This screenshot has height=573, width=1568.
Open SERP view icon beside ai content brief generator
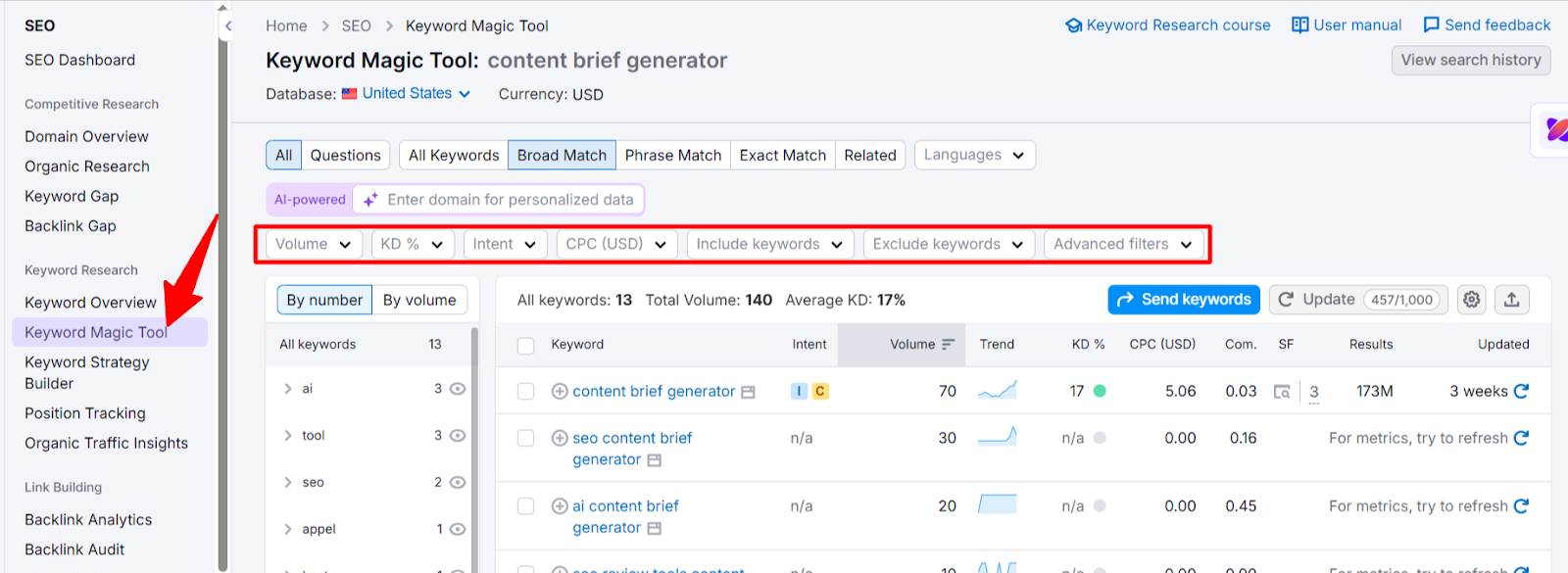pyautogui.click(x=655, y=529)
